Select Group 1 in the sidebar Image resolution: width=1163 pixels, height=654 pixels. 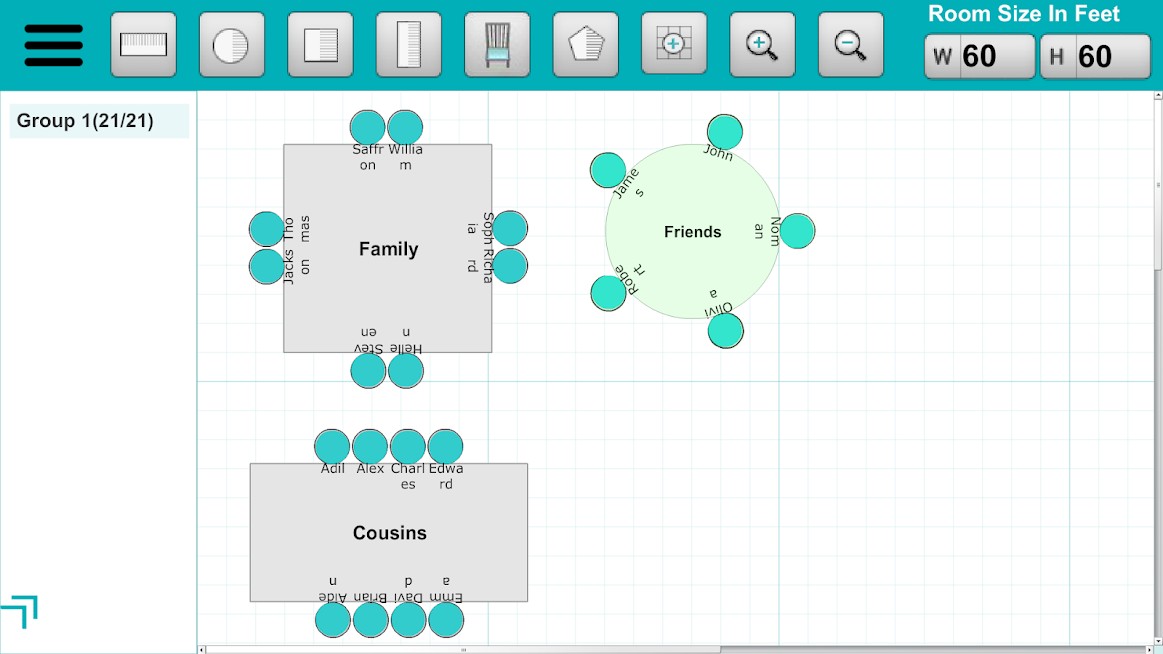pyautogui.click(x=99, y=121)
